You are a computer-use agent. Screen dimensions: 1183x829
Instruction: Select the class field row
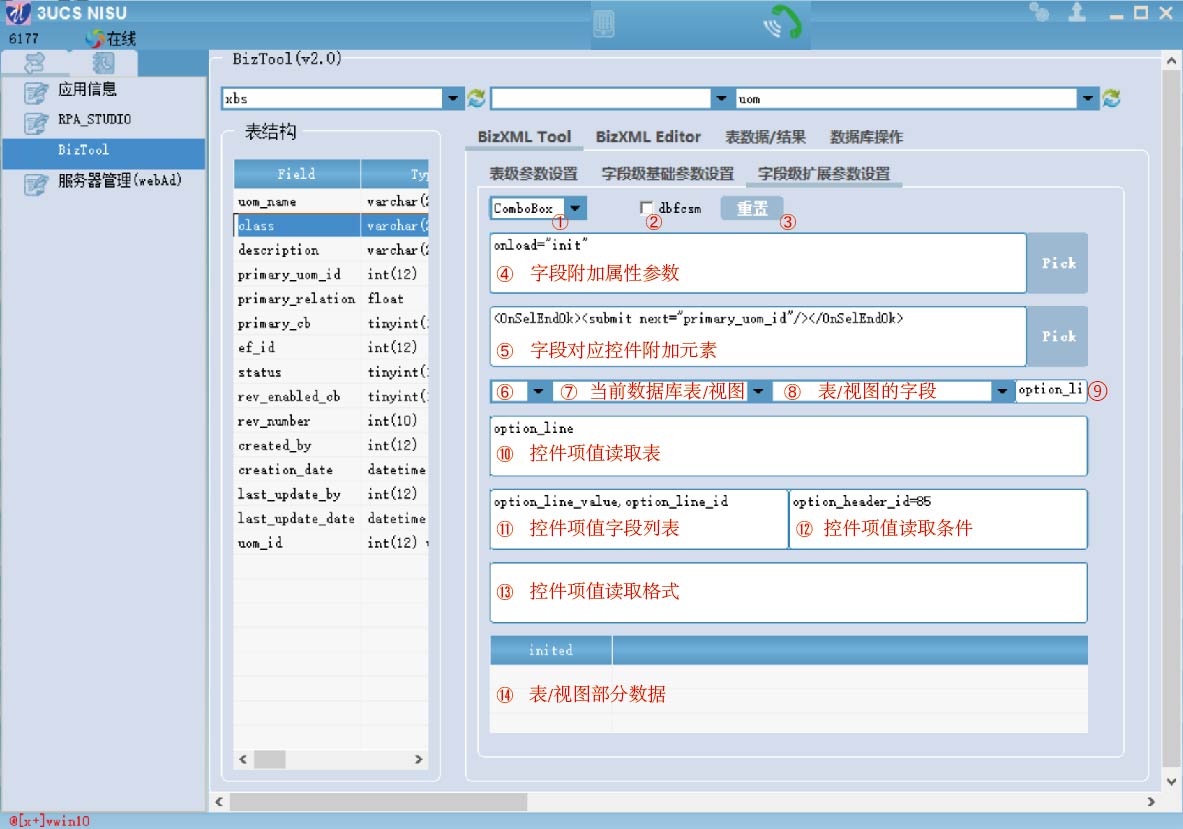(x=331, y=226)
